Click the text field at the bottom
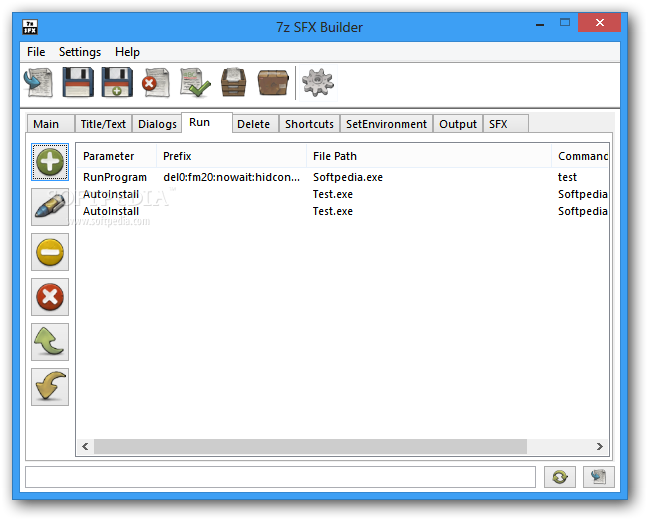 click(280, 477)
